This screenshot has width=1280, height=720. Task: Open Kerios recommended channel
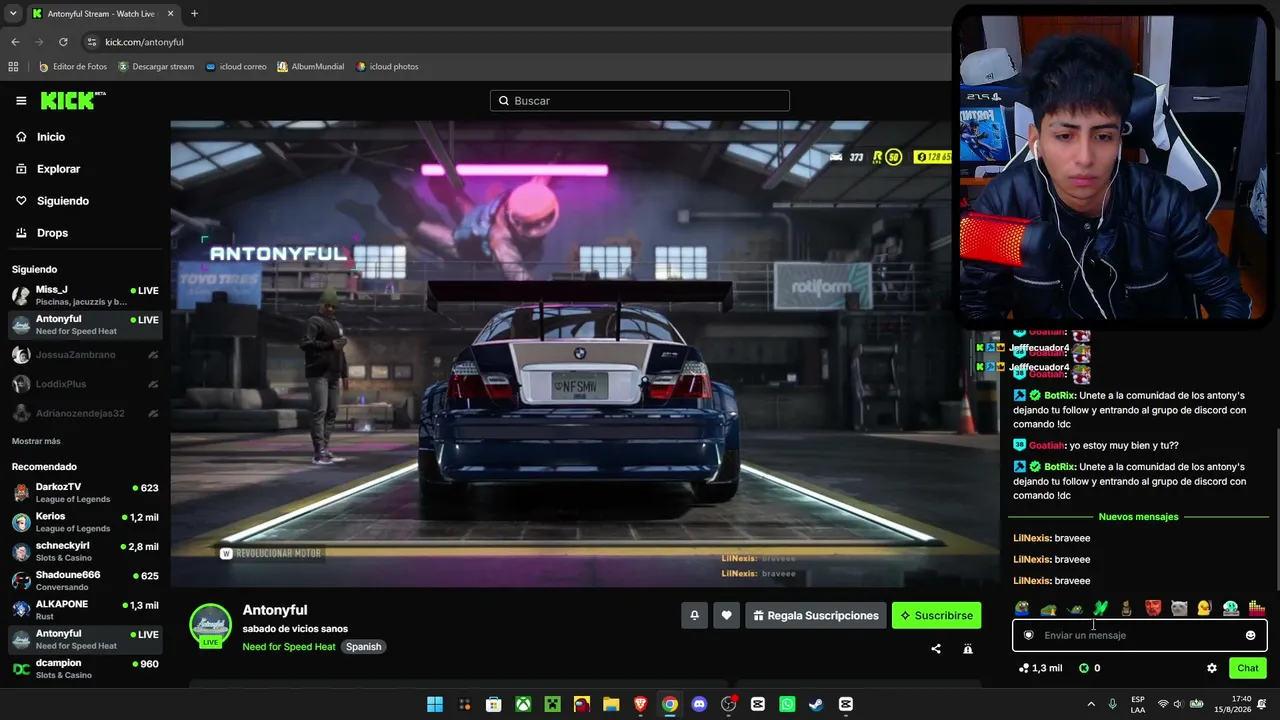(x=85, y=522)
